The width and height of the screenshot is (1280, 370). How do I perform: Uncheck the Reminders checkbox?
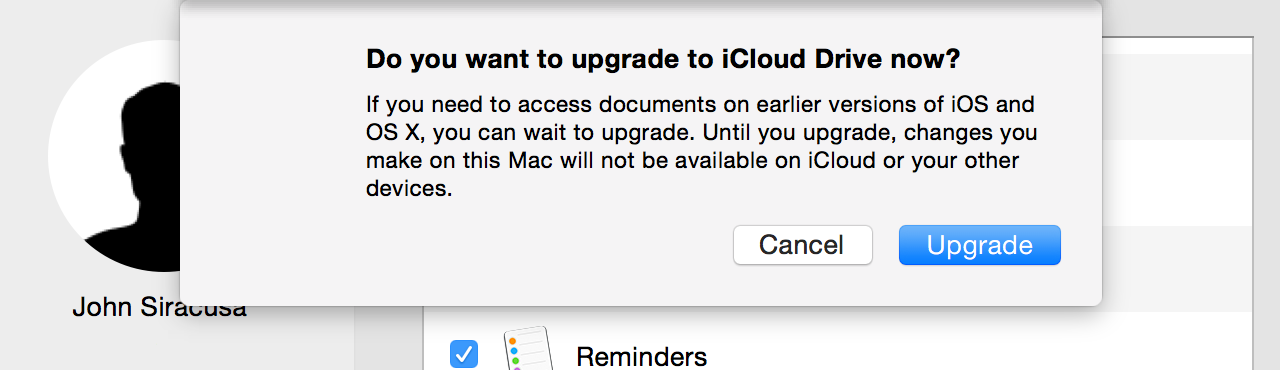(x=463, y=354)
